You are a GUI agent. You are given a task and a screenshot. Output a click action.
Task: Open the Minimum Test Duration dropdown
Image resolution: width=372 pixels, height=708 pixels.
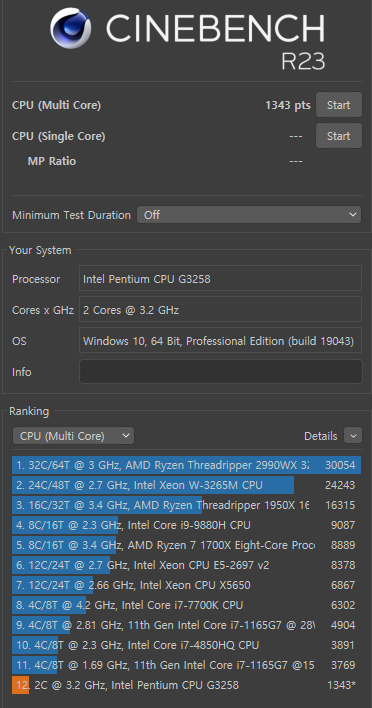click(x=249, y=215)
